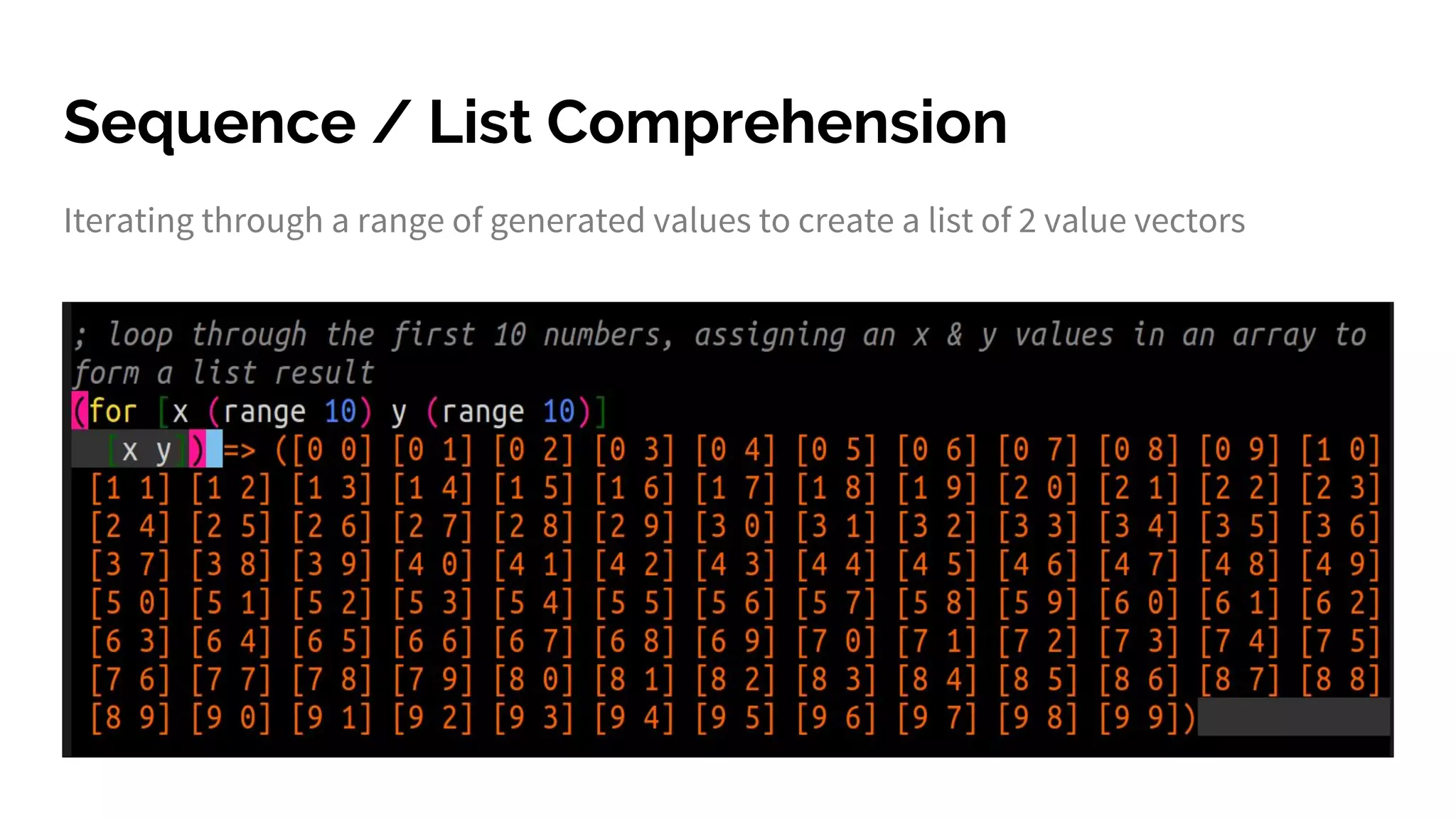
Task: Click the highlighted "x y" vector expression
Action: point(146,450)
